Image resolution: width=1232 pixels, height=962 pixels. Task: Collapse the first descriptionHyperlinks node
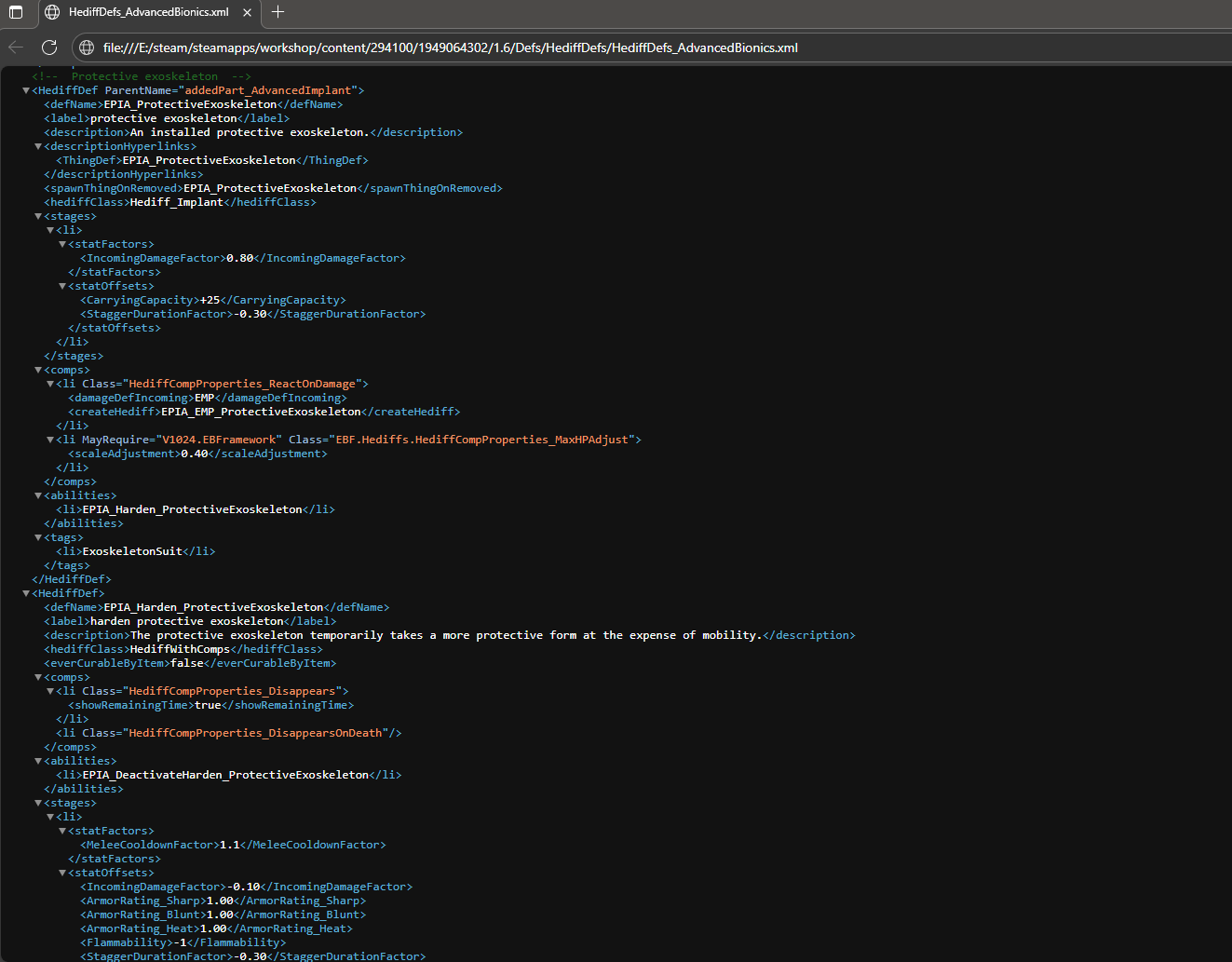pos(38,146)
